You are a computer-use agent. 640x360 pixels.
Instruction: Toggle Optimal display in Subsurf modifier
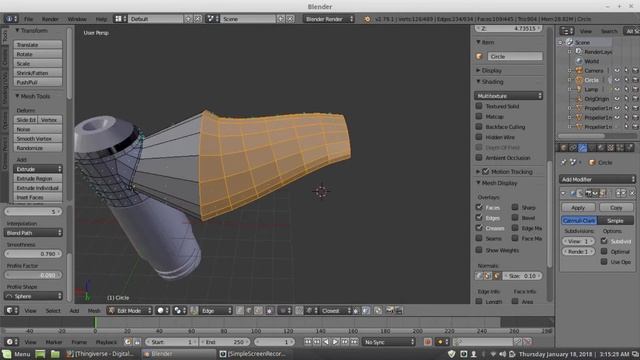tap(604, 251)
